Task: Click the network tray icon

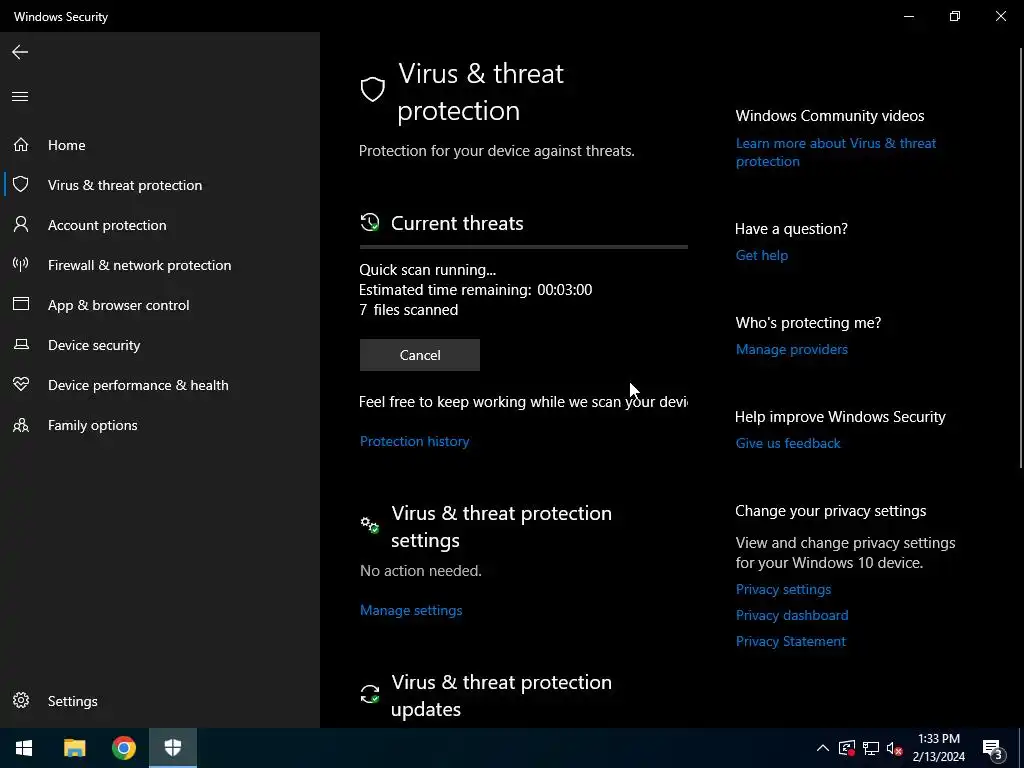Action: (x=871, y=748)
